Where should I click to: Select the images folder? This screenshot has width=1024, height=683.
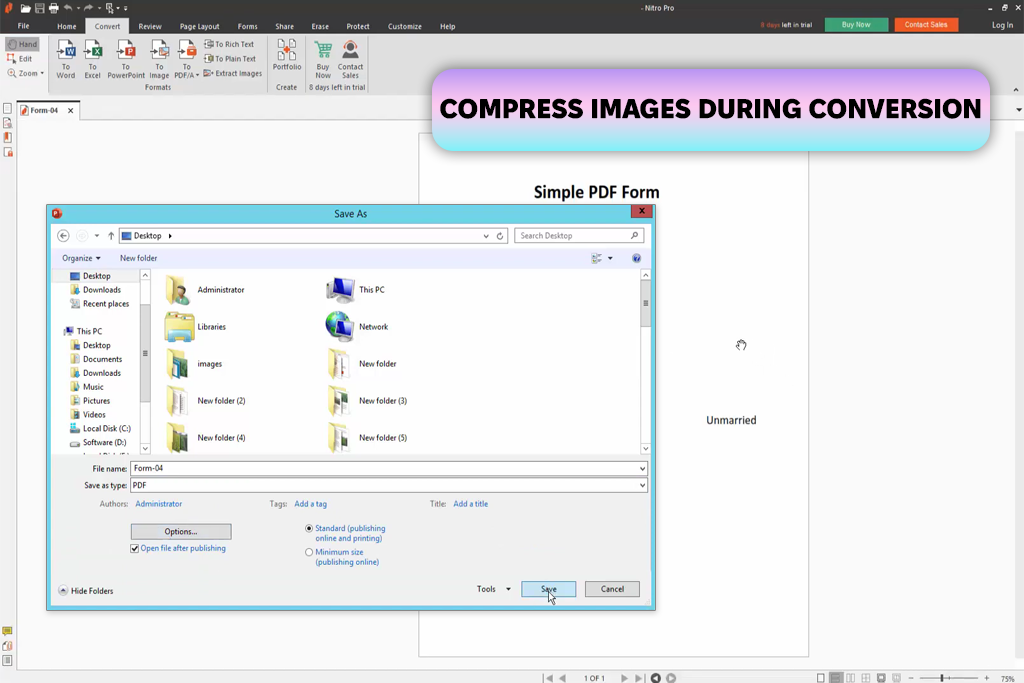point(193,364)
